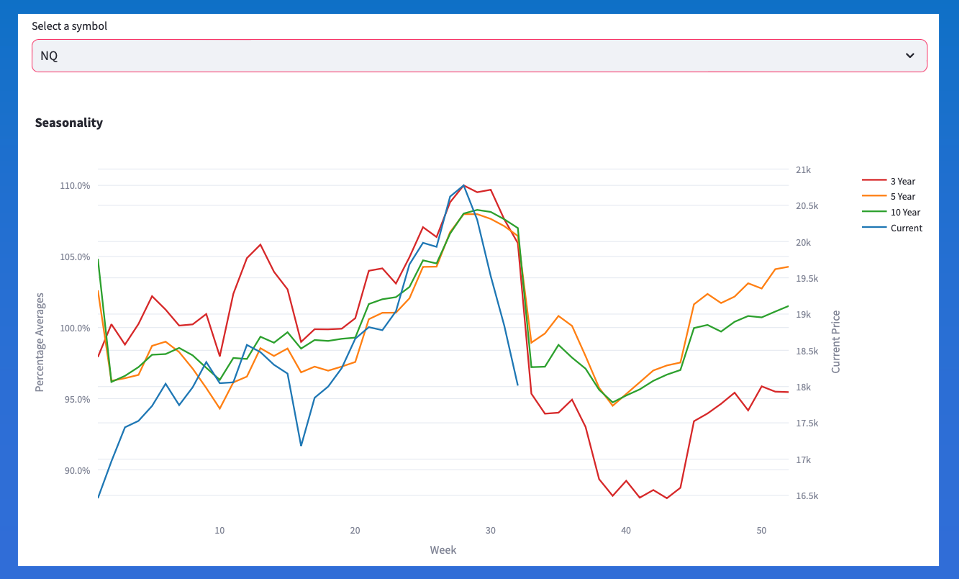Hide the Current series in legend

[x=906, y=228]
